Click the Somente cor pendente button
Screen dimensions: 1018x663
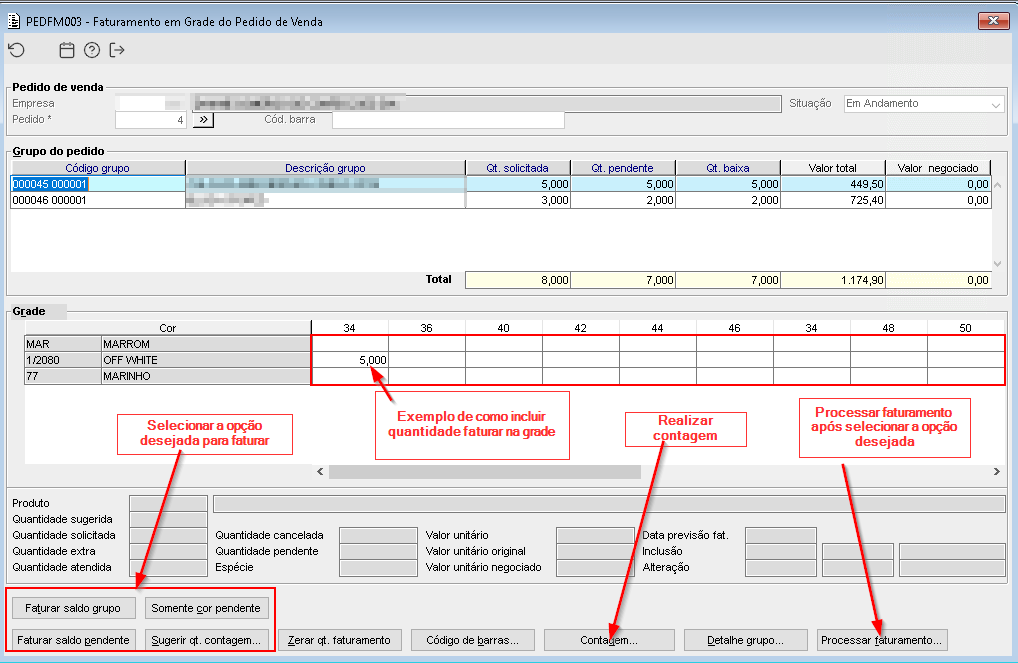206,608
